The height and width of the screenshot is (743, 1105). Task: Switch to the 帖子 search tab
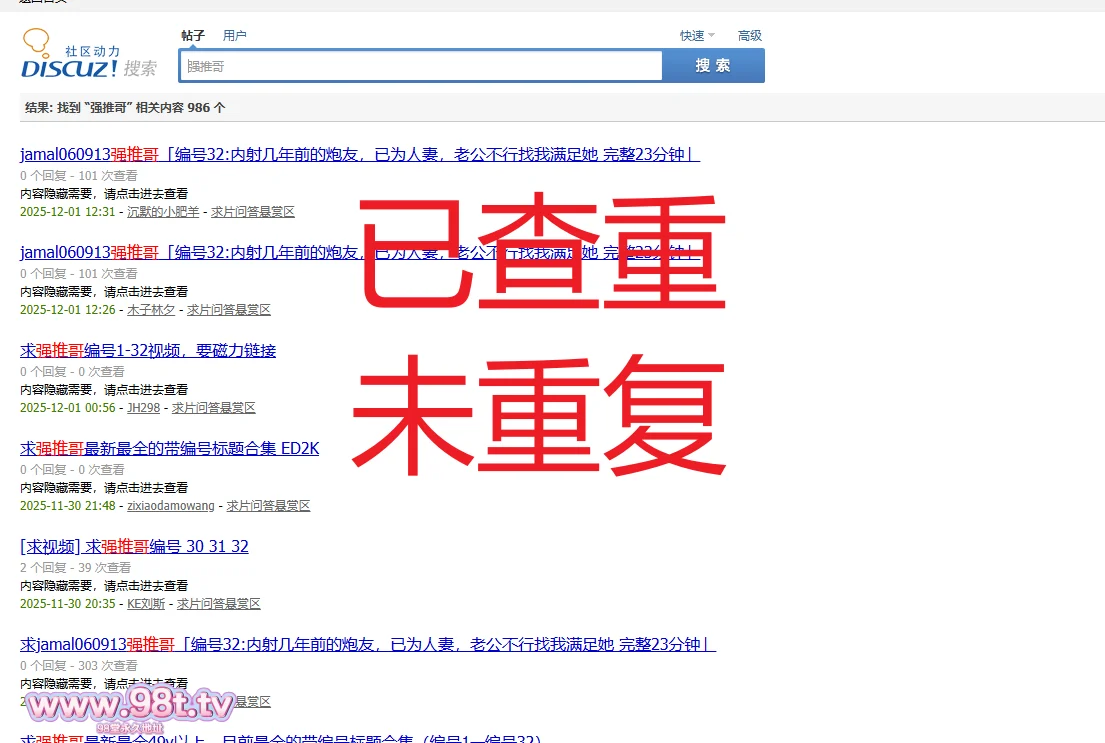[x=193, y=35]
